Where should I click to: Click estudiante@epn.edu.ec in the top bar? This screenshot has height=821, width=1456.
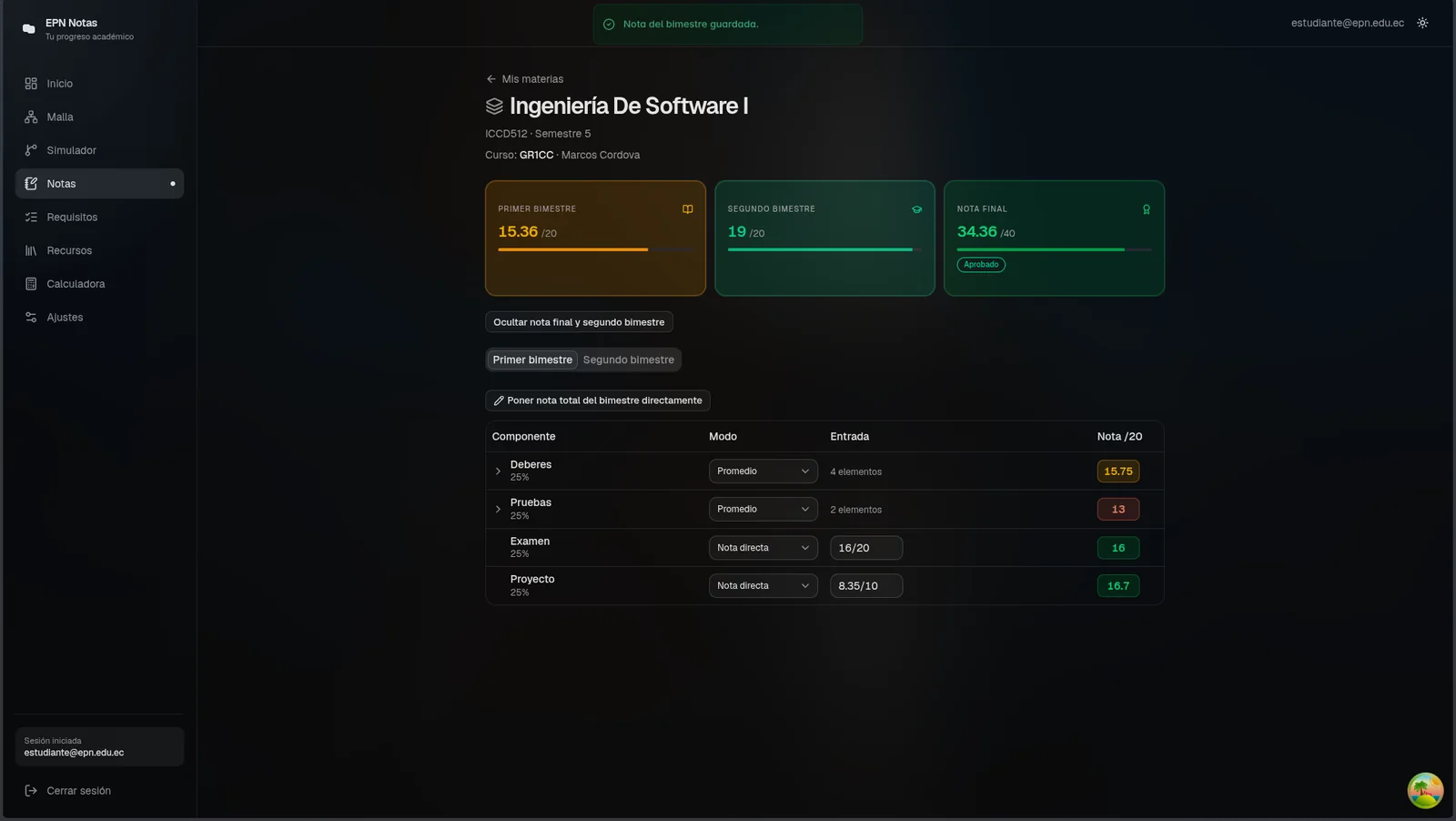[x=1347, y=23]
